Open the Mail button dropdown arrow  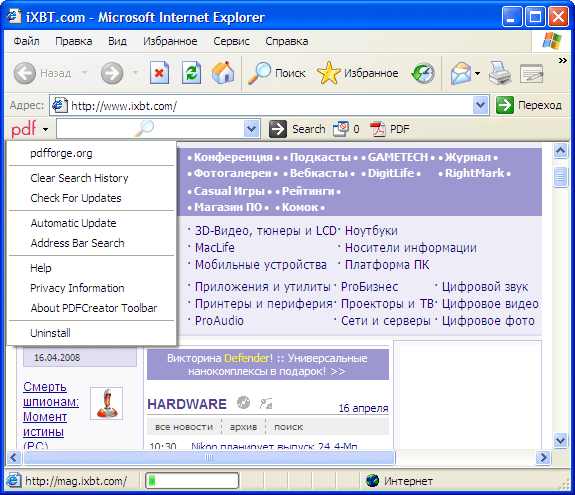click(477, 73)
